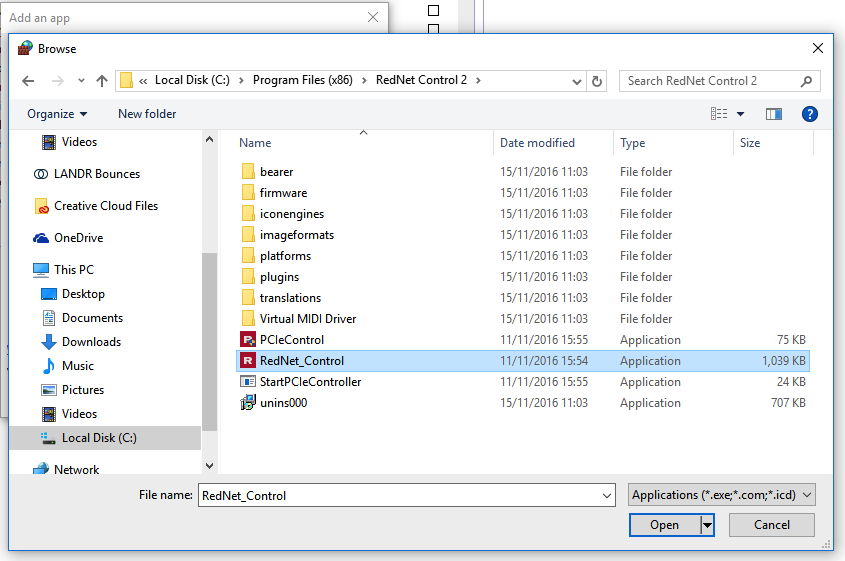Click the Open button
Screen dimensions: 845x561
pos(664,525)
